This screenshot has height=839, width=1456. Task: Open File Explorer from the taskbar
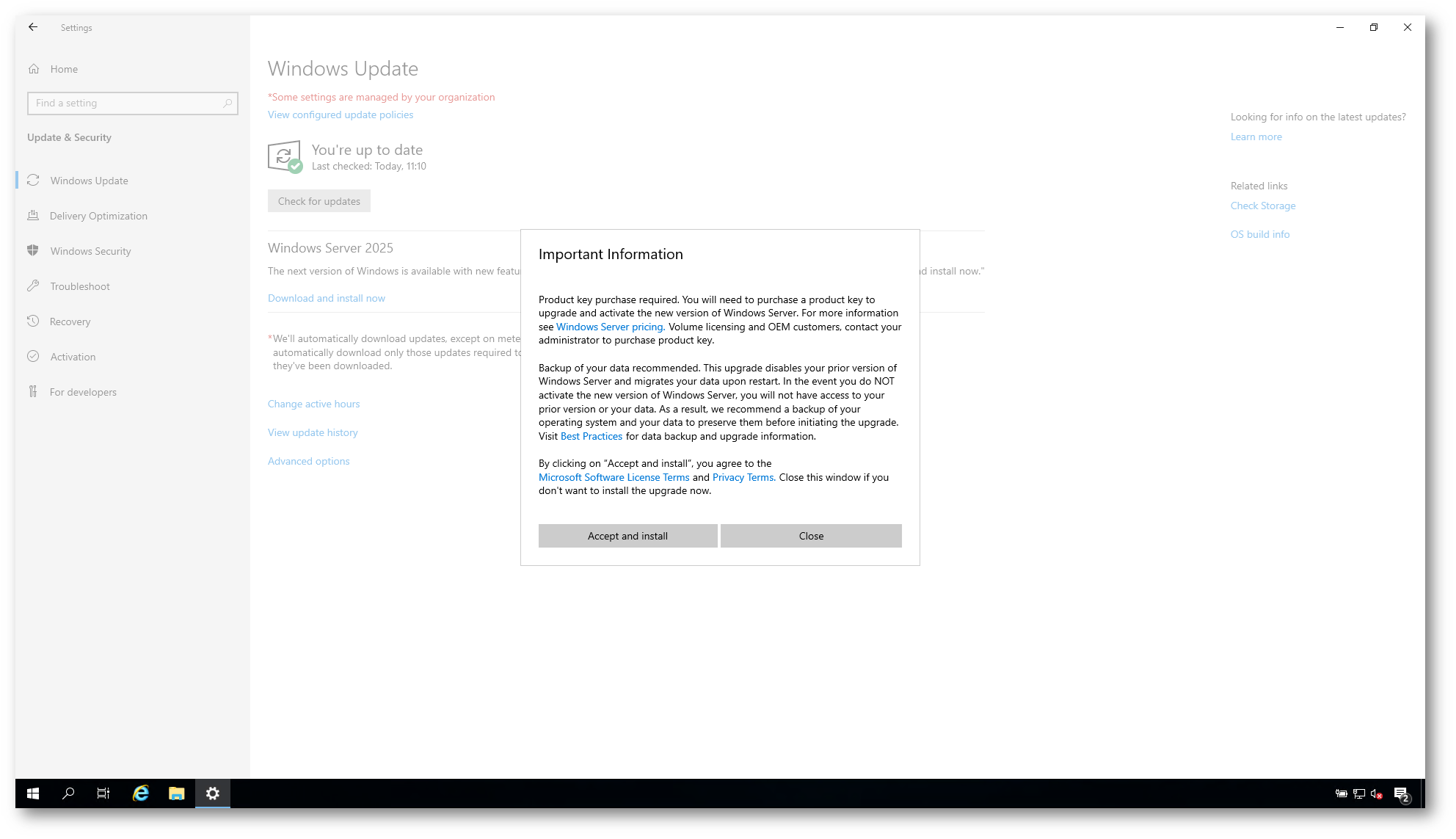click(x=176, y=793)
